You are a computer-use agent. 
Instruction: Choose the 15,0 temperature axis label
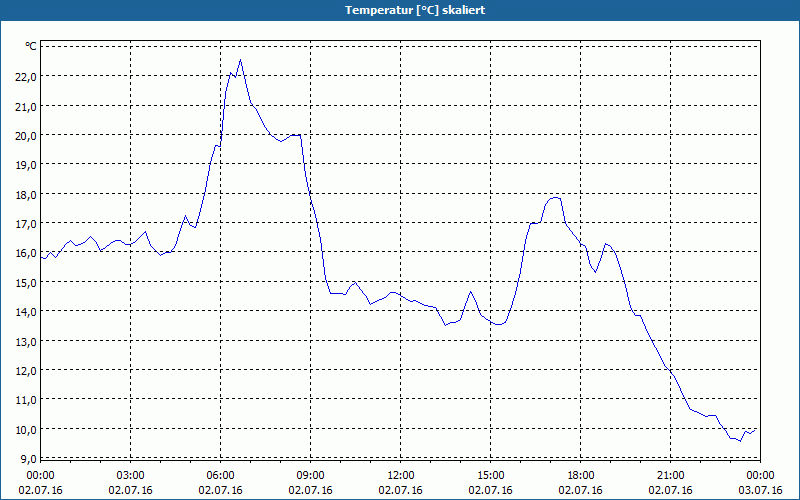coord(27,282)
